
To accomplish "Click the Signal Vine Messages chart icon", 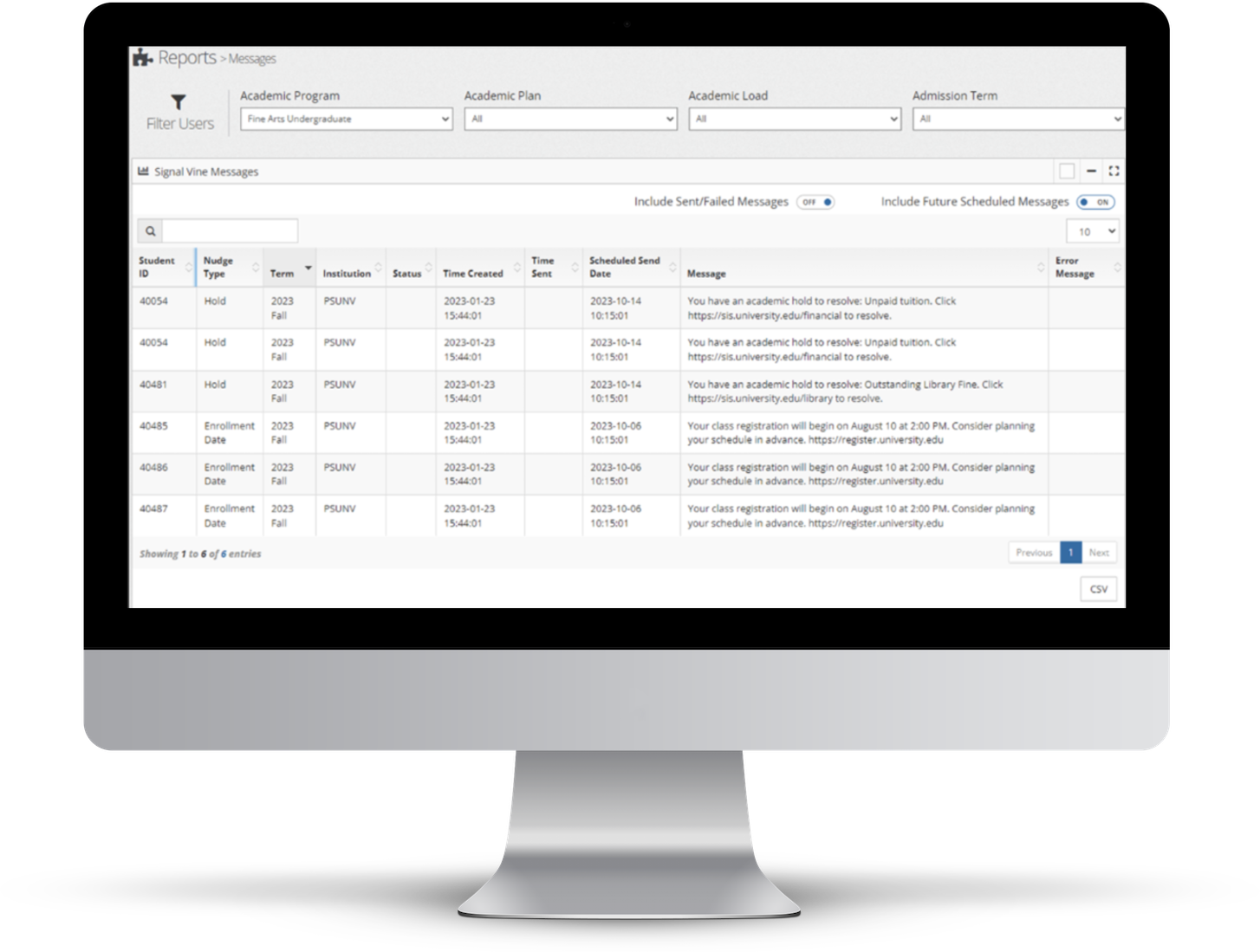I will (143, 172).
